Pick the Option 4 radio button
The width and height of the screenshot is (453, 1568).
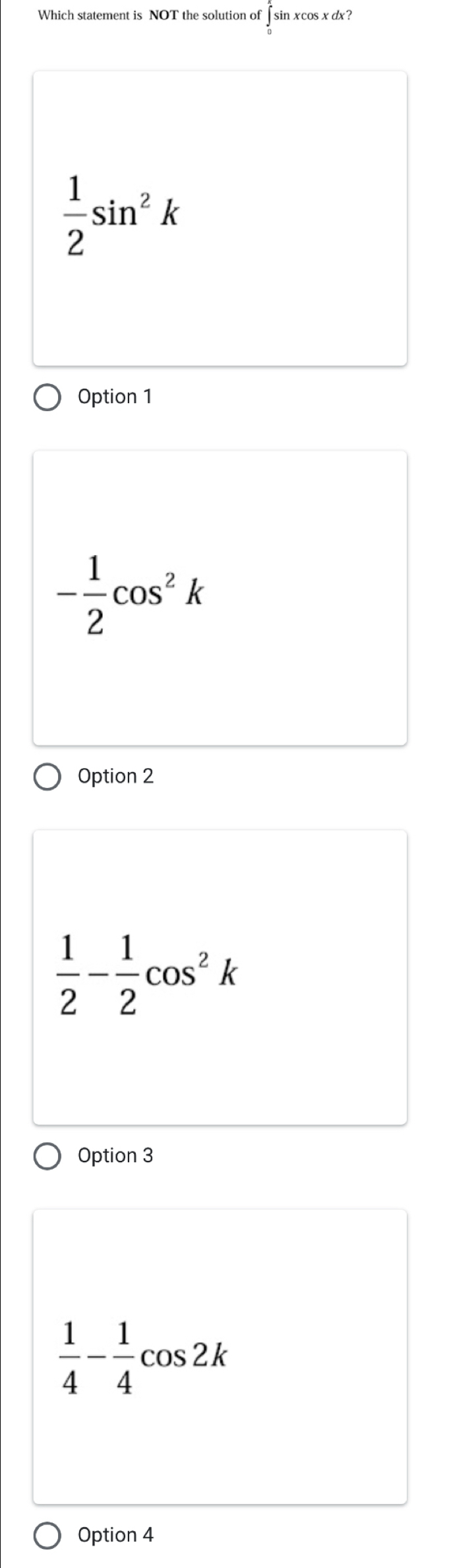pyautogui.click(x=47, y=1536)
